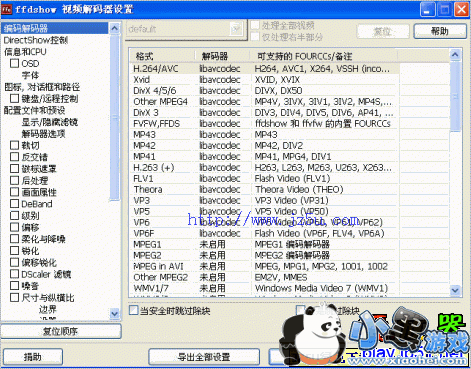The height and width of the screenshot is (369, 471).
Task: Enable 当安全时跳过除块 checkbox
Action: tap(133, 310)
